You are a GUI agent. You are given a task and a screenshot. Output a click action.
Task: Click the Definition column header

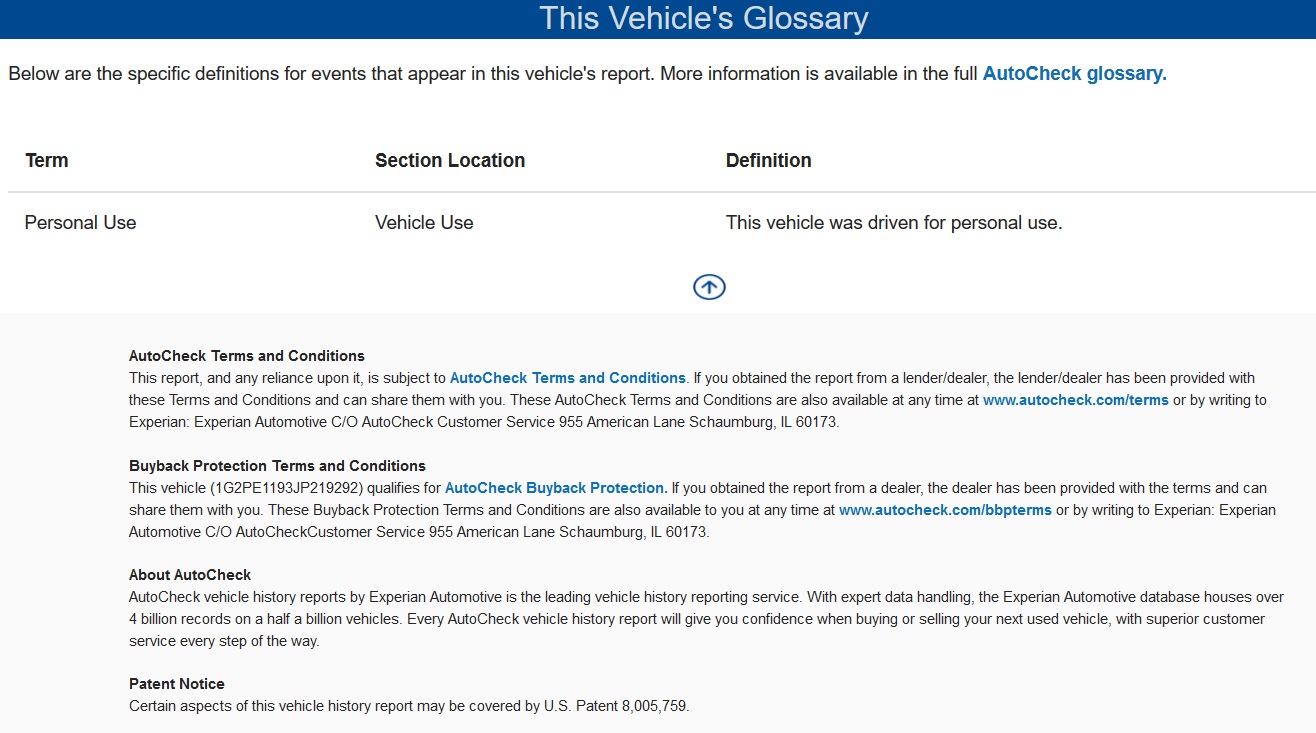(x=769, y=160)
